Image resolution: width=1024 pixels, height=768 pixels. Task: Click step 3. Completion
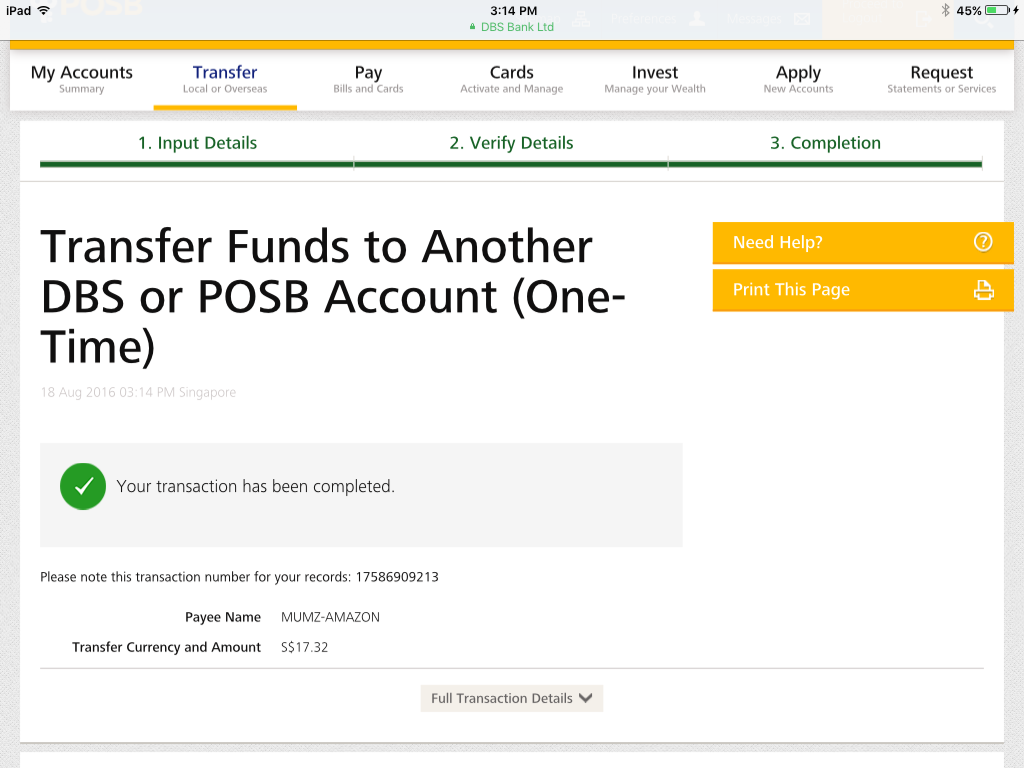coord(825,143)
